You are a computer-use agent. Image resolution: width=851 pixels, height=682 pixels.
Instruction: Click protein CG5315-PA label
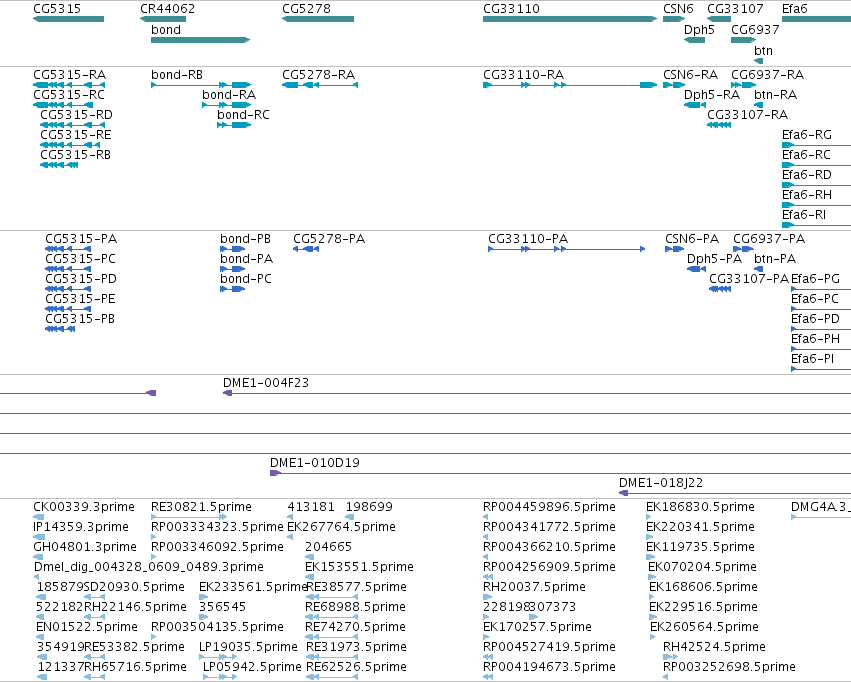[x=81, y=239]
